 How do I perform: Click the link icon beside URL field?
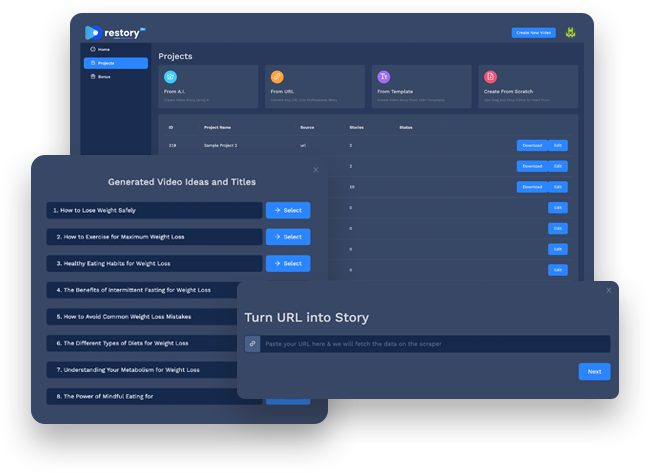(253, 344)
